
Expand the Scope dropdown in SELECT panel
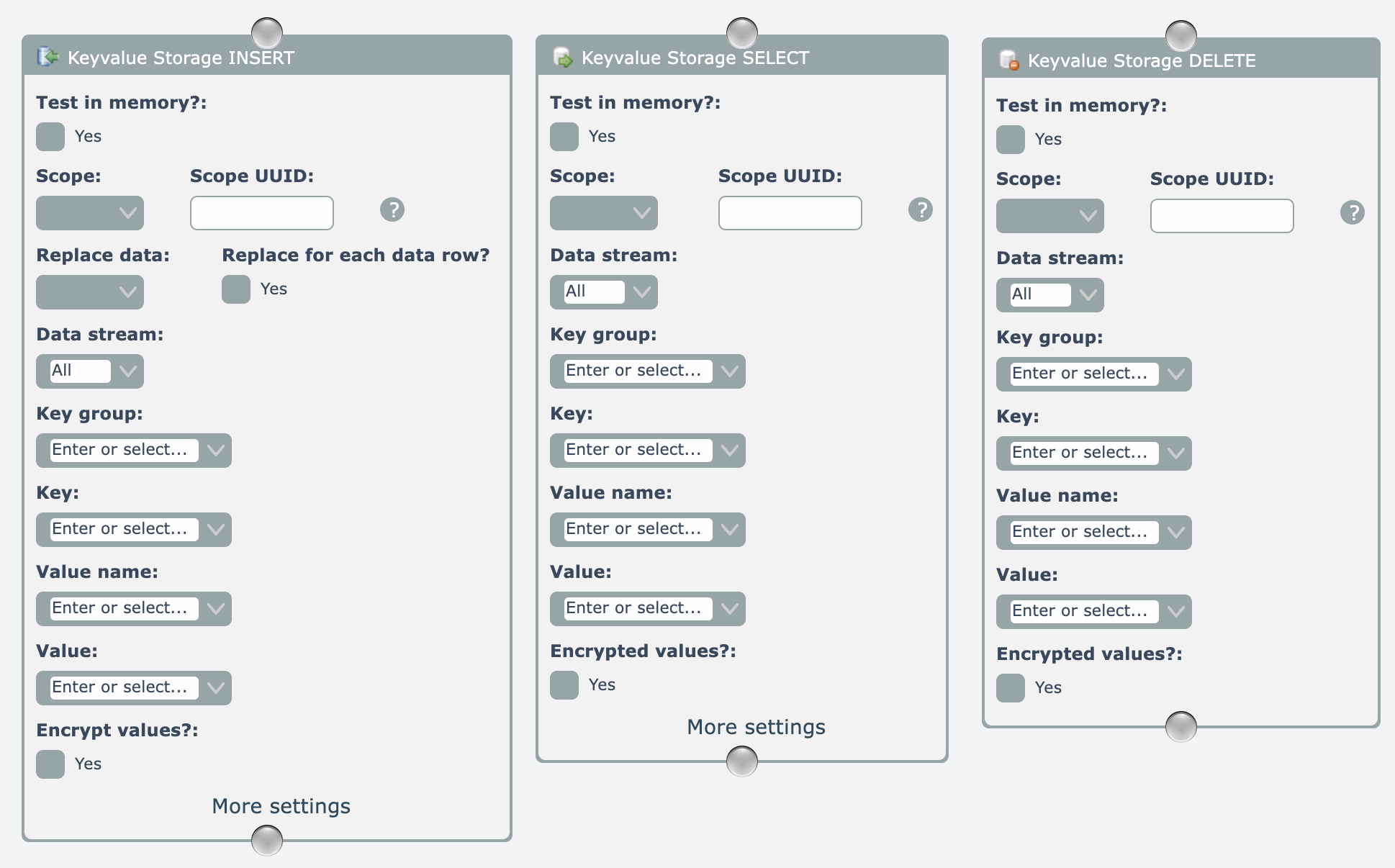(604, 213)
